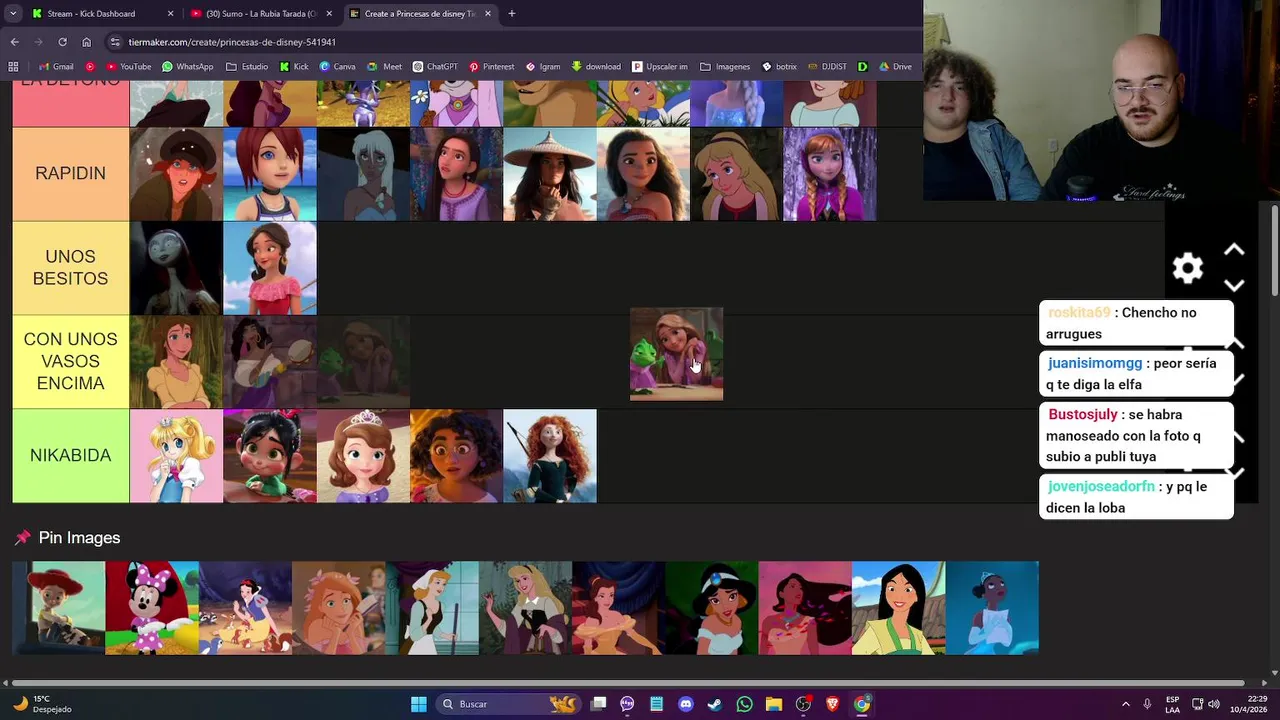This screenshot has height=720, width=1280.
Task: Select the Anna image in the Rapidin row
Action: pos(830,174)
